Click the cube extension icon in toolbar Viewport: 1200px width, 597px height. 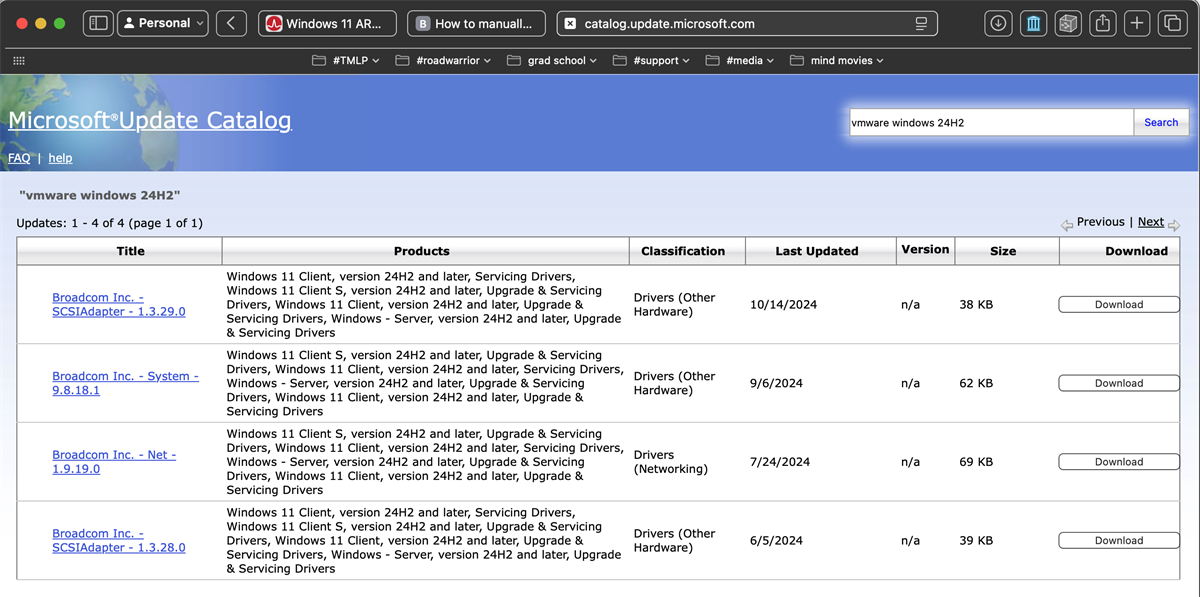(x=1068, y=23)
